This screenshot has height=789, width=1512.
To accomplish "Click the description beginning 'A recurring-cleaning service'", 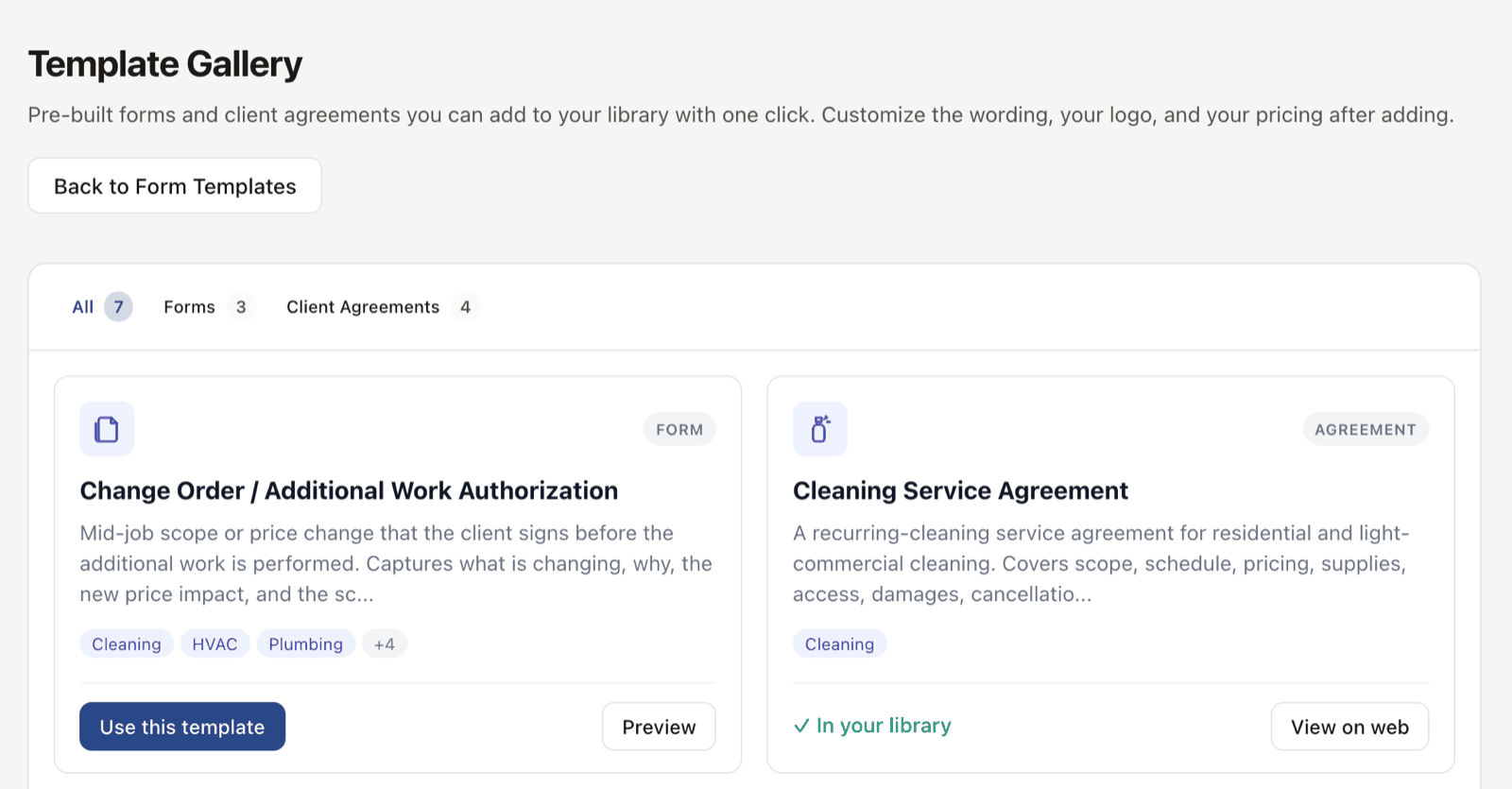I will tap(1101, 564).
